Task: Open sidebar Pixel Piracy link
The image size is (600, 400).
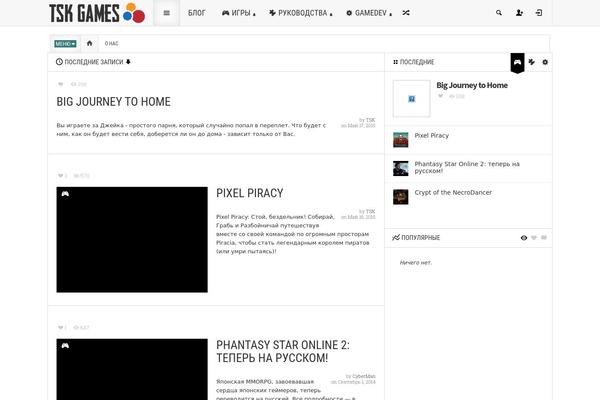Action: click(432, 136)
